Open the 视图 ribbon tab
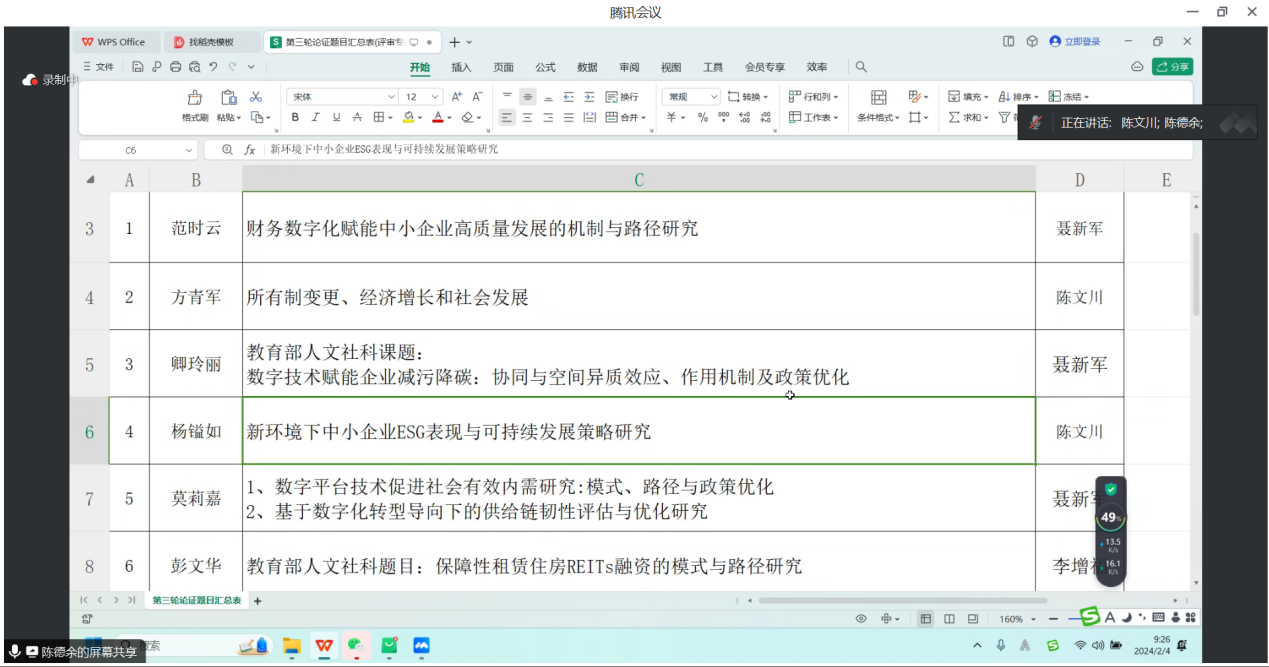Screen dimensions: 1269x667 click(670, 67)
